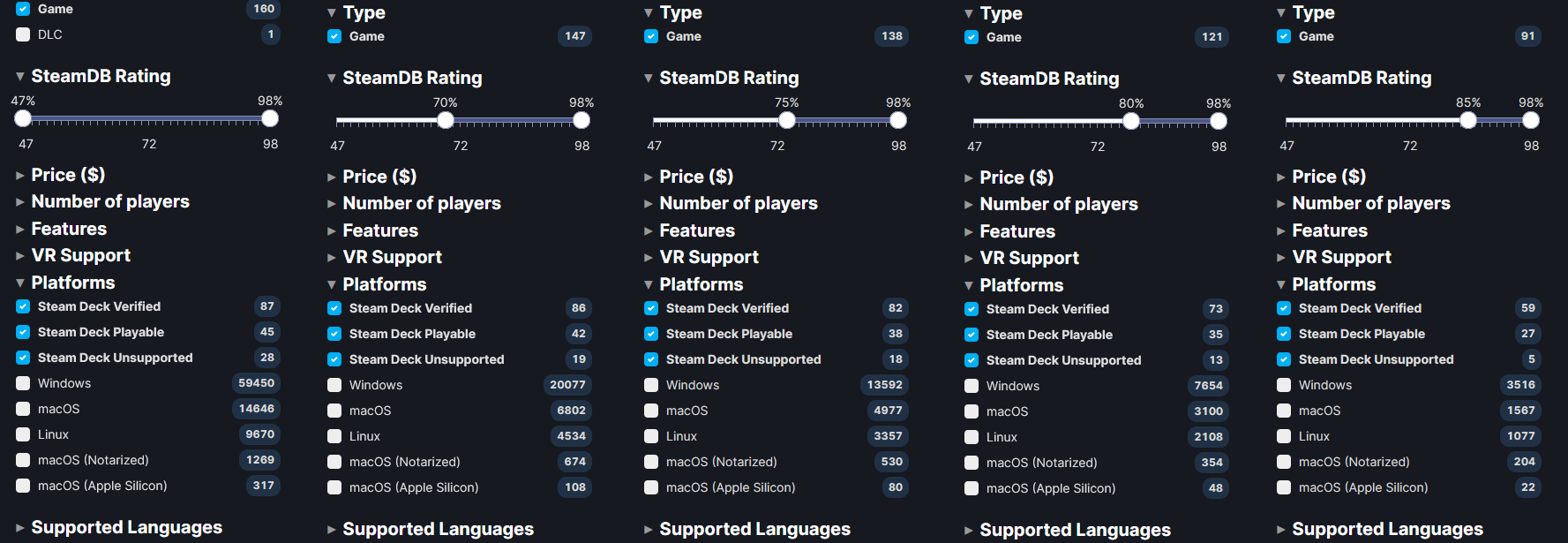Uncheck Steam Deck Unsupported with count 13

point(972,360)
